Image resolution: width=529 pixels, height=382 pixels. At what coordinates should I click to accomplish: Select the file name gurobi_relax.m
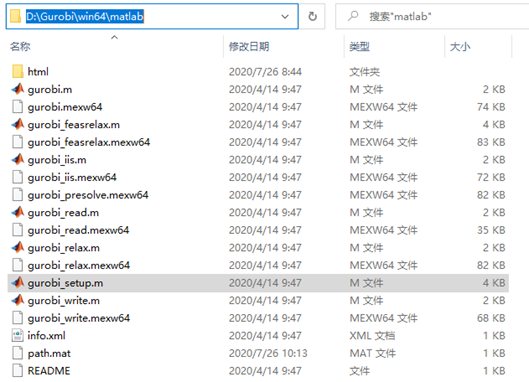[x=64, y=247]
